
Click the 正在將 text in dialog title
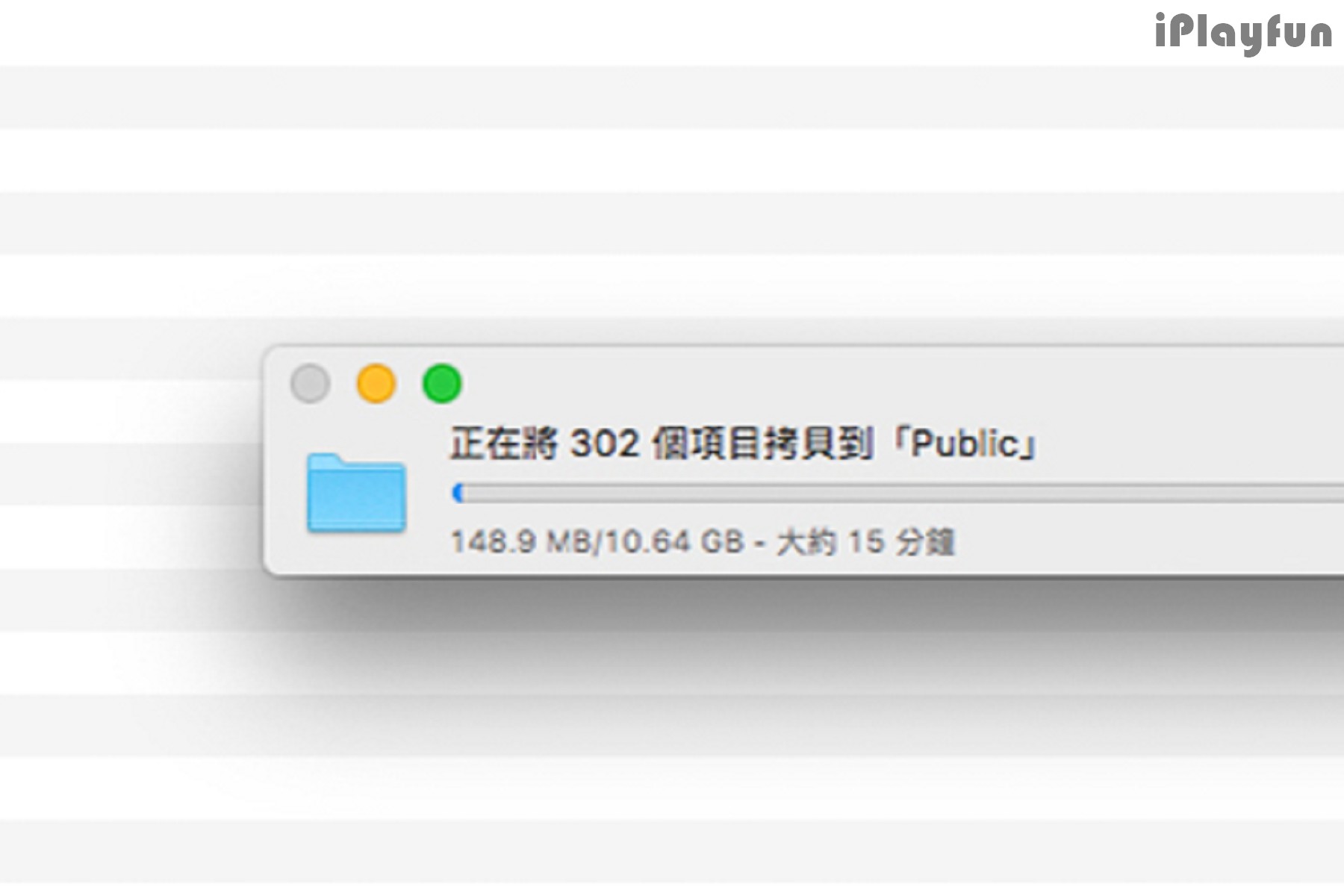[504, 444]
